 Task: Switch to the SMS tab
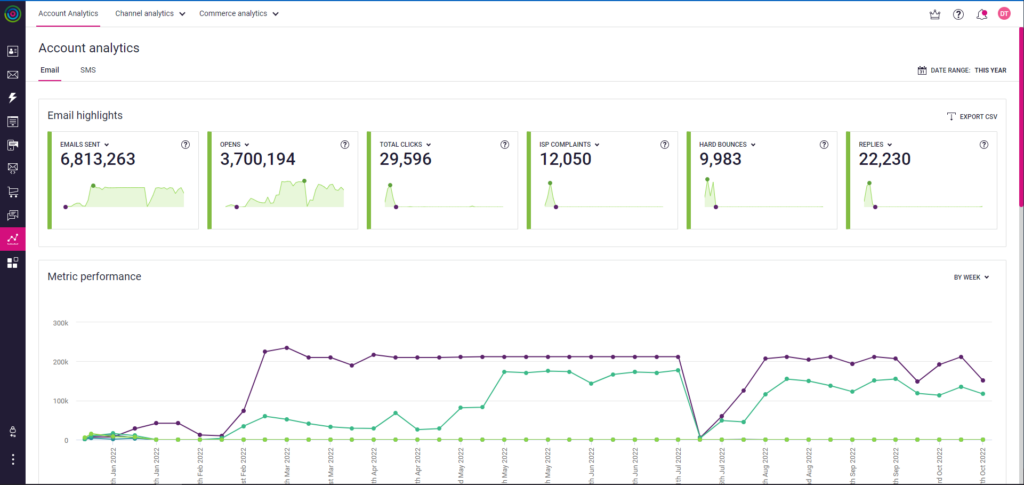coord(88,71)
